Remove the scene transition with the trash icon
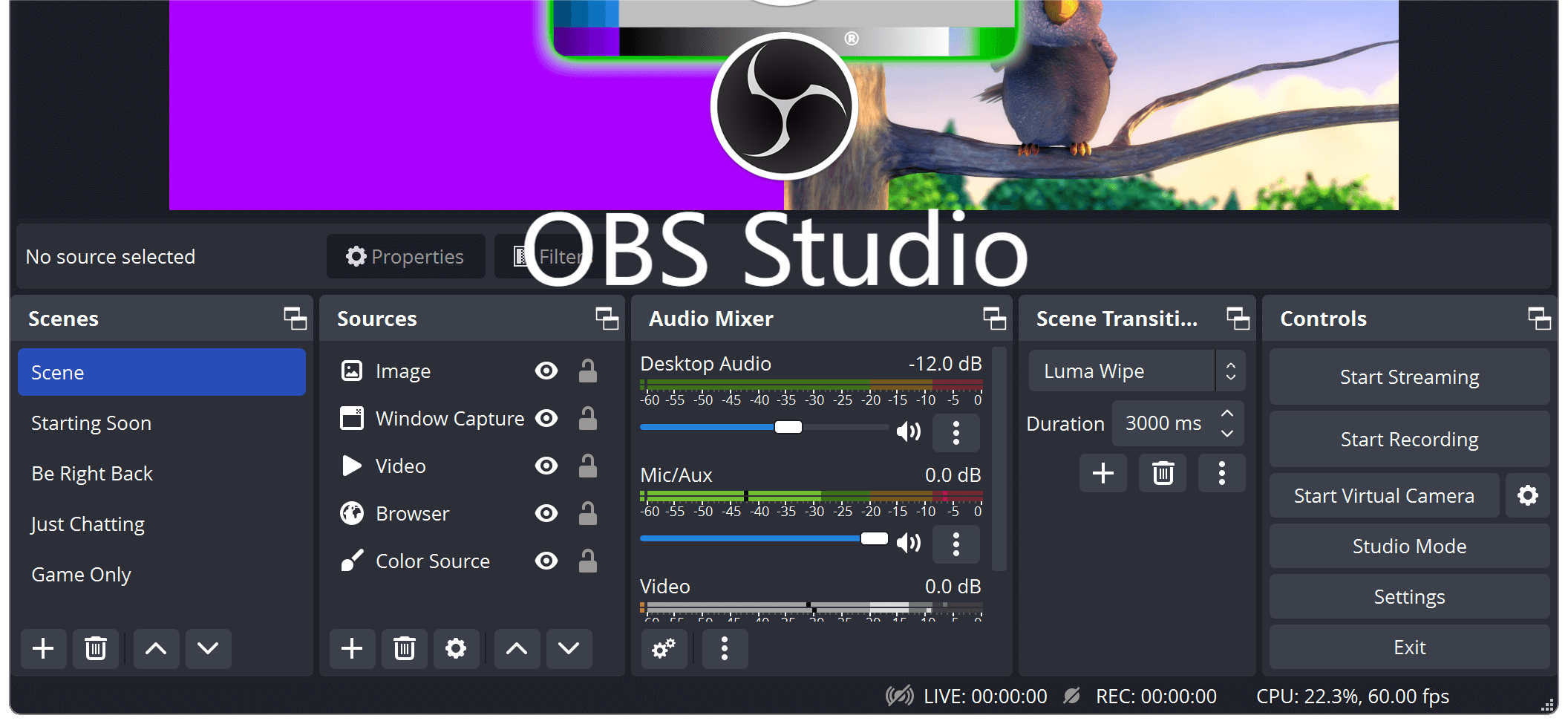Screen dimensions: 1568x724 [1163, 473]
